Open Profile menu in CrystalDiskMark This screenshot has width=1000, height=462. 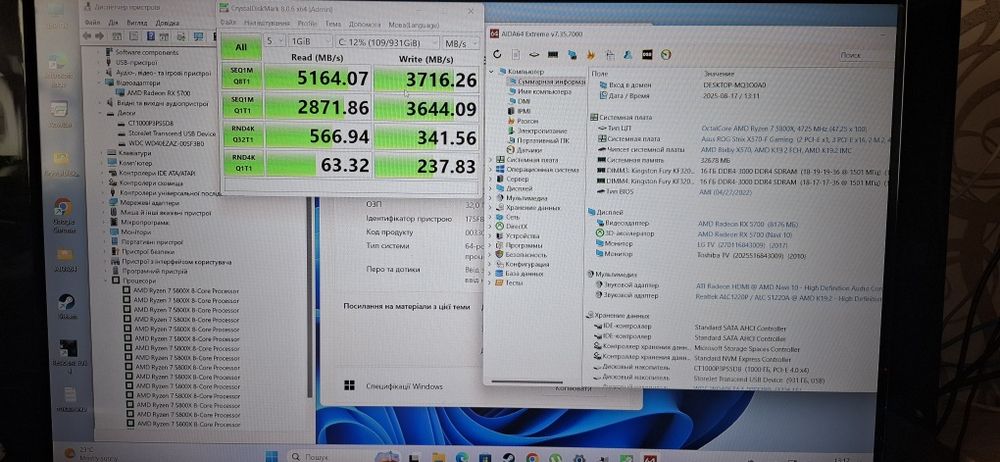(x=307, y=24)
